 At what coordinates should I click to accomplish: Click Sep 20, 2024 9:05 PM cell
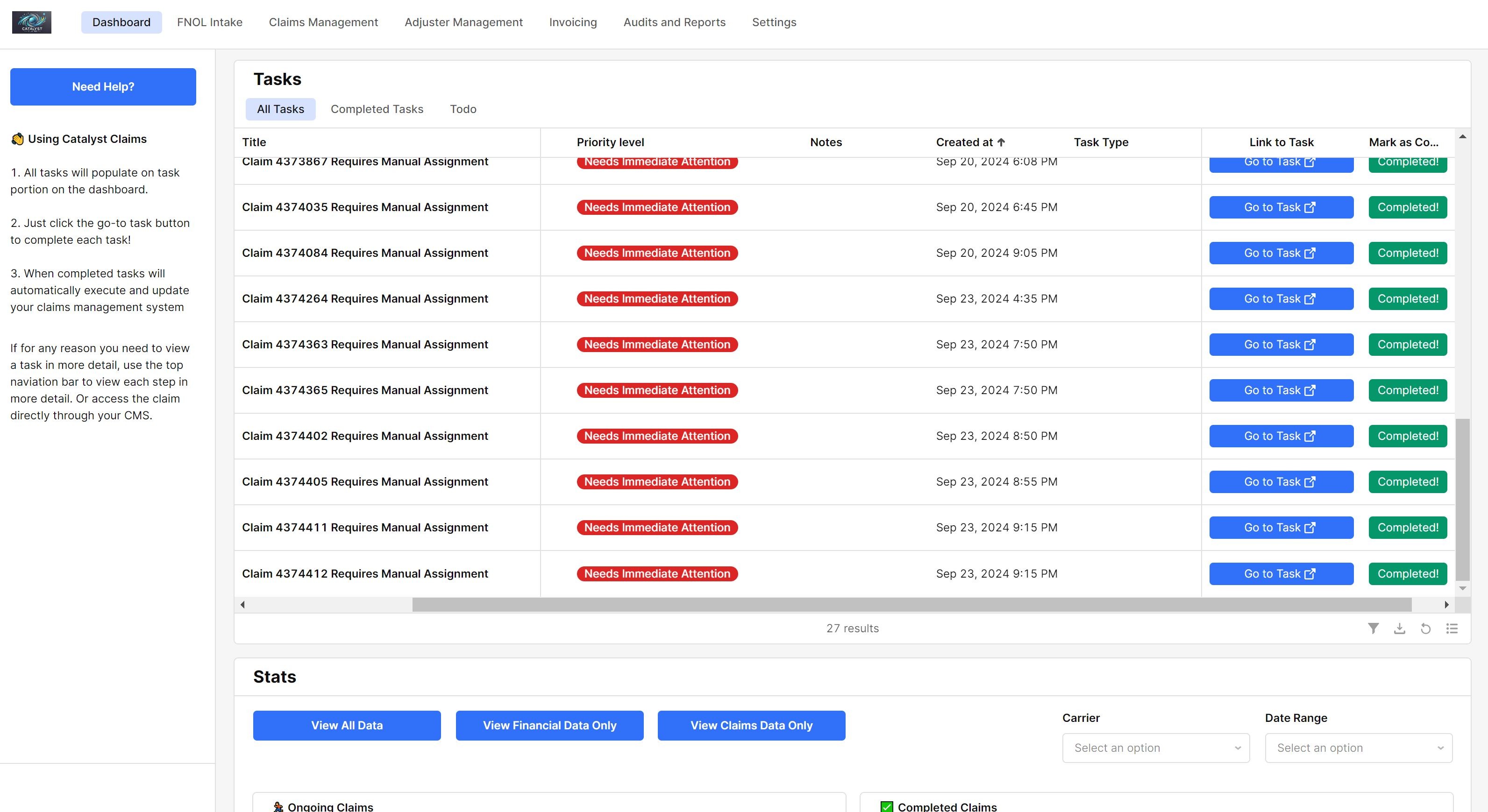(997, 253)
